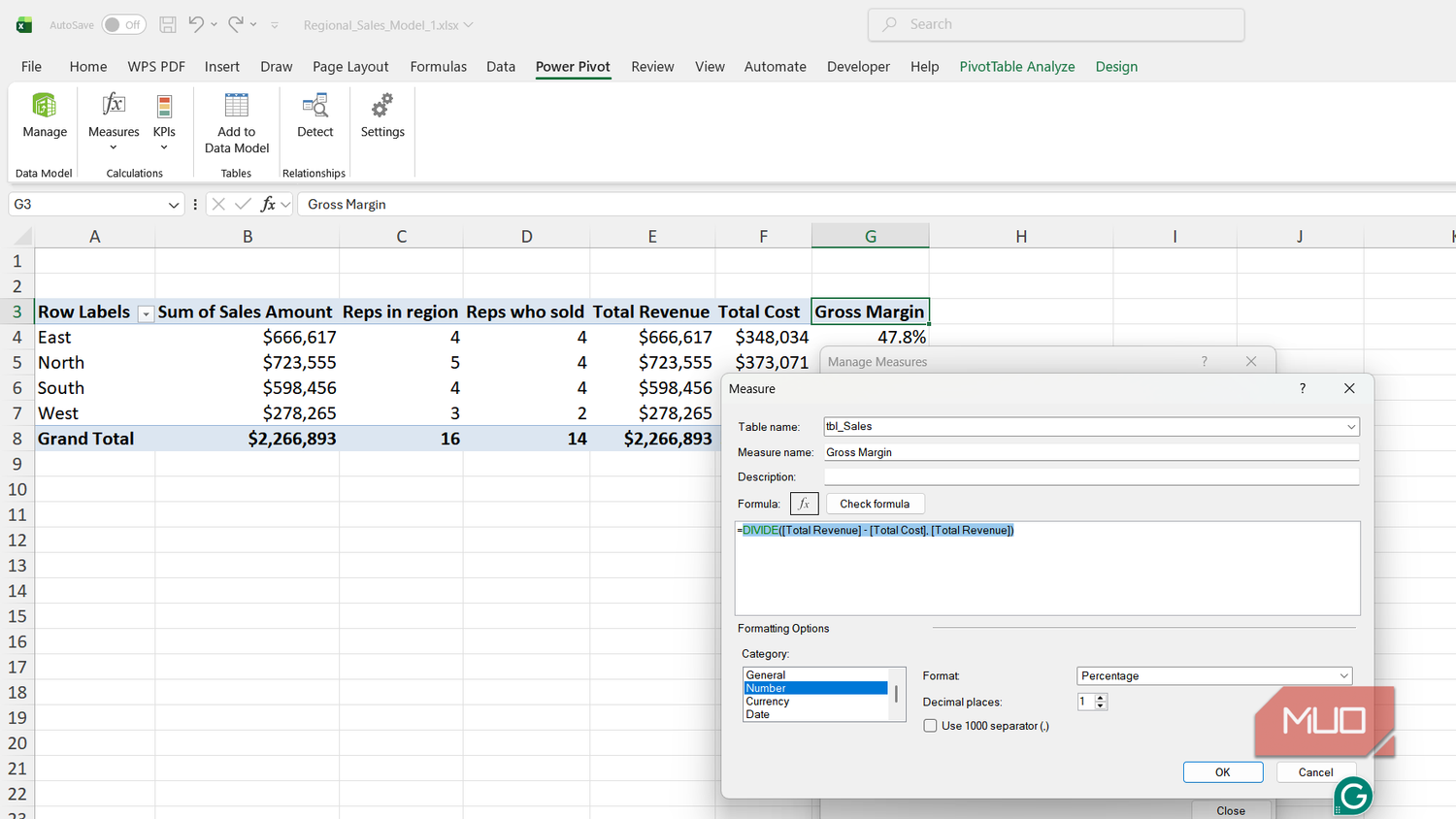The image size is (1456, 819).
Task: Click the cell showing 47.8%
Action: (870, 337)
